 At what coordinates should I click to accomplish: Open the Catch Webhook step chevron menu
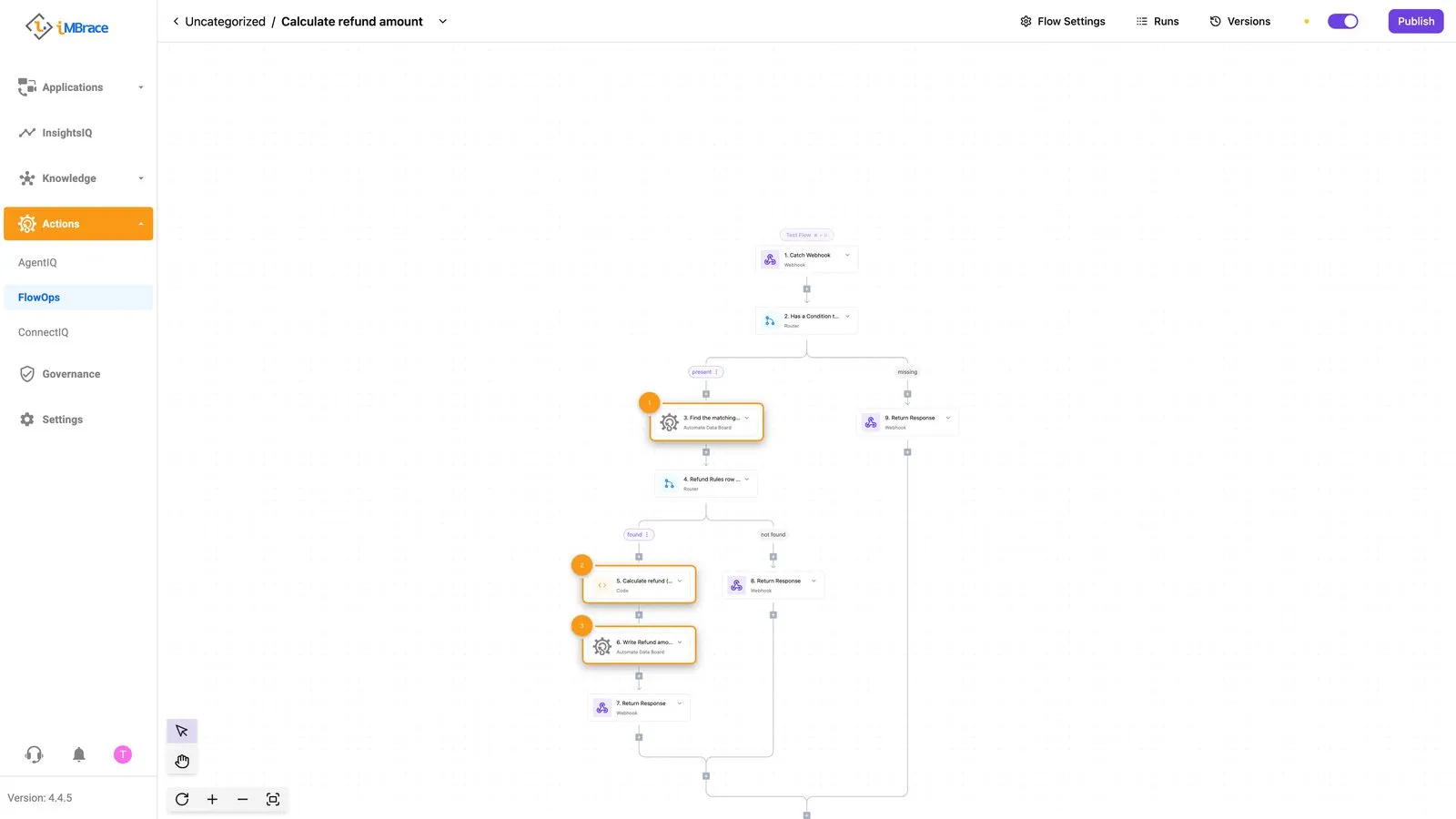(x=847, y=255)
